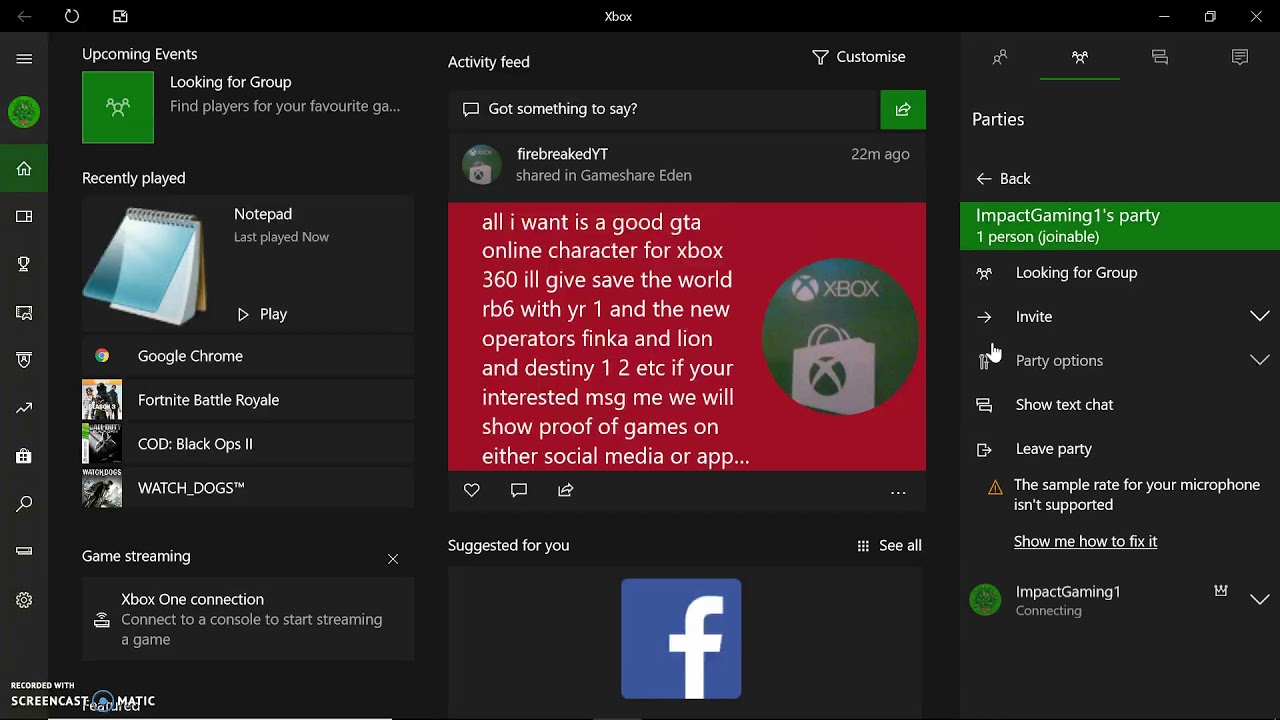Open Search magnifier in sidebar

coord(24,504)
